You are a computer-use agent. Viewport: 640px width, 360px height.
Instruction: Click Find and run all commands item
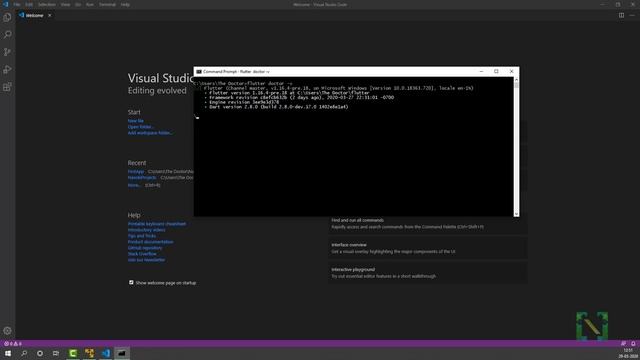click(x=427, y=224)
